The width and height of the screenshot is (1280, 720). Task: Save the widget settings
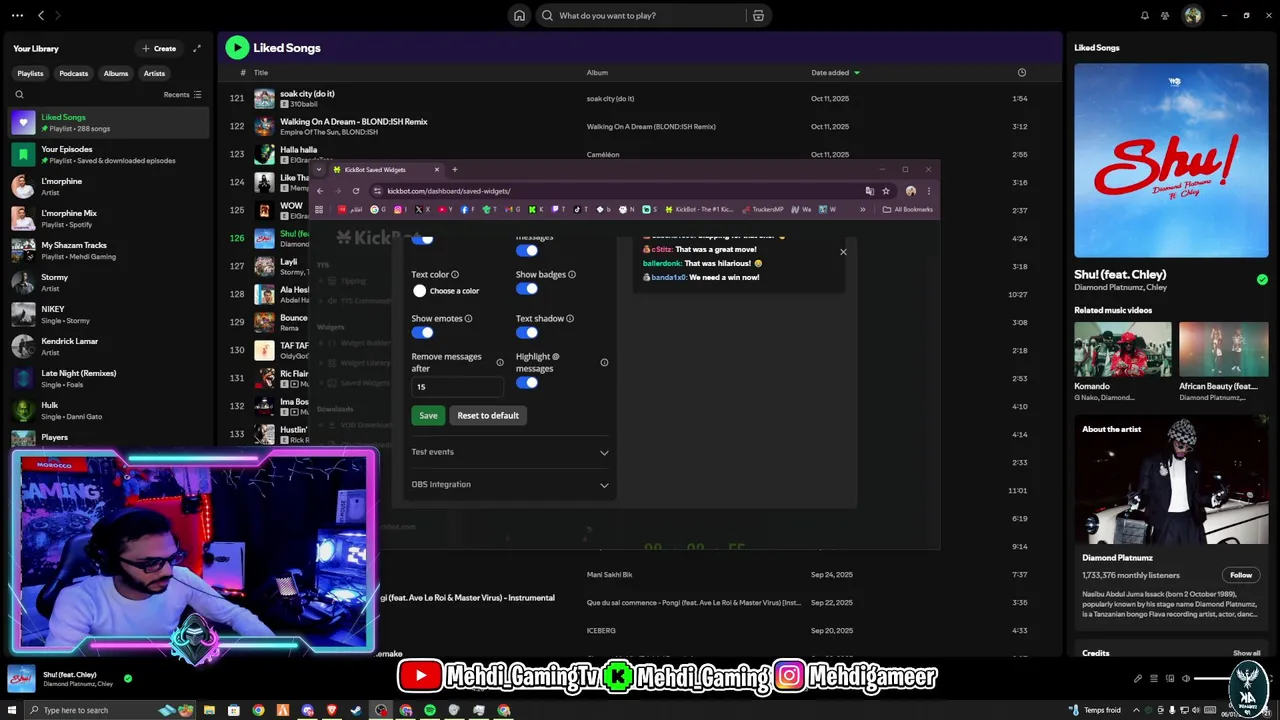coord(428,415)
